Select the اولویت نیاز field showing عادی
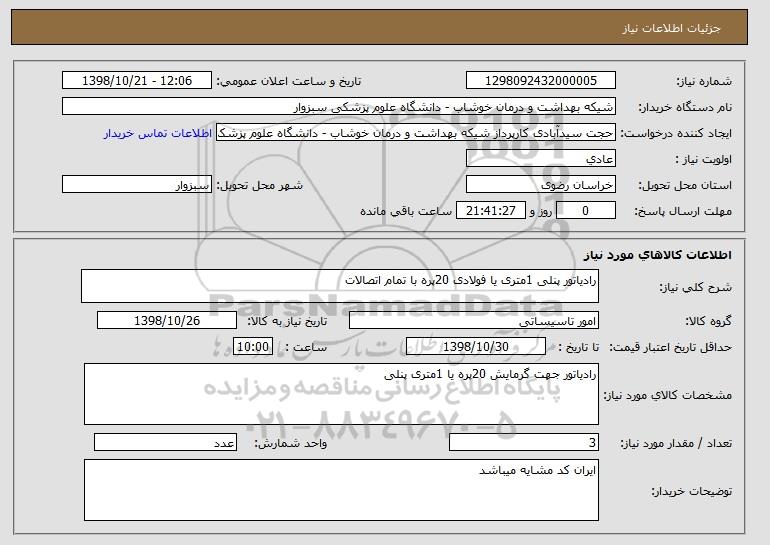This screenshot has height=545, width=770. [x=541, y=159]
